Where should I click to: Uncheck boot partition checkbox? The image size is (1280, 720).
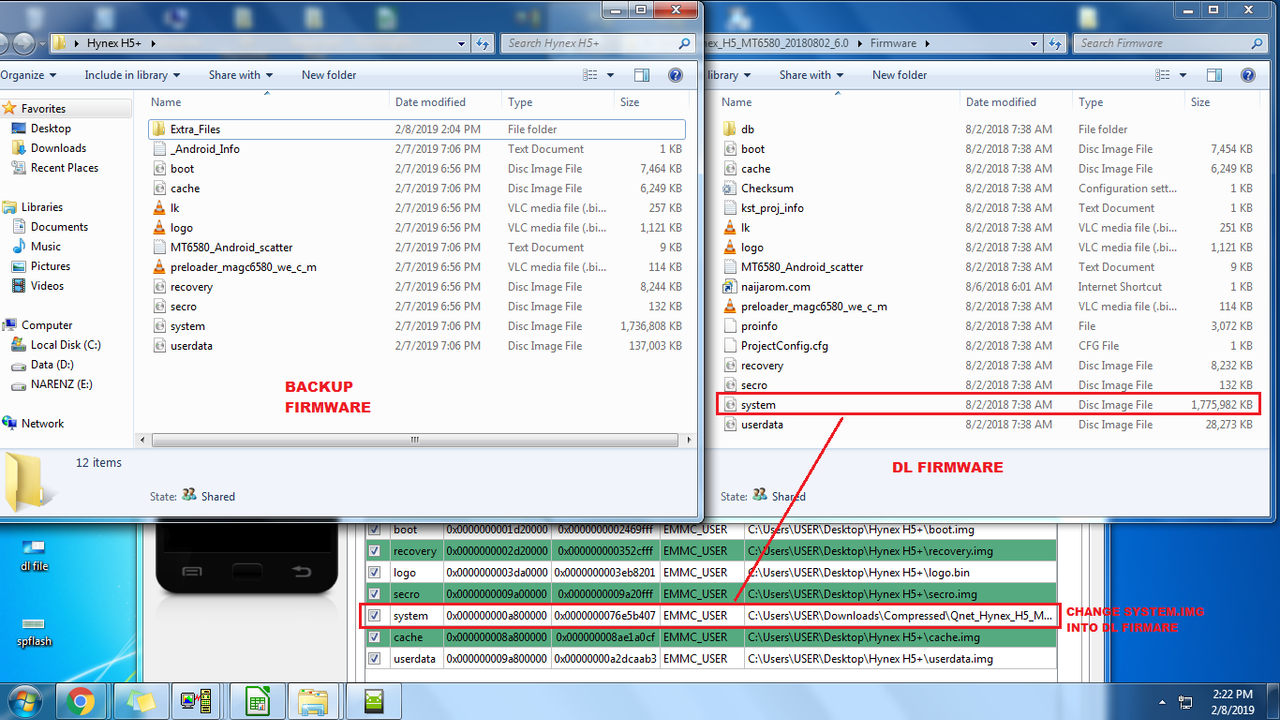pyautogui.click(x=375, y=529)
